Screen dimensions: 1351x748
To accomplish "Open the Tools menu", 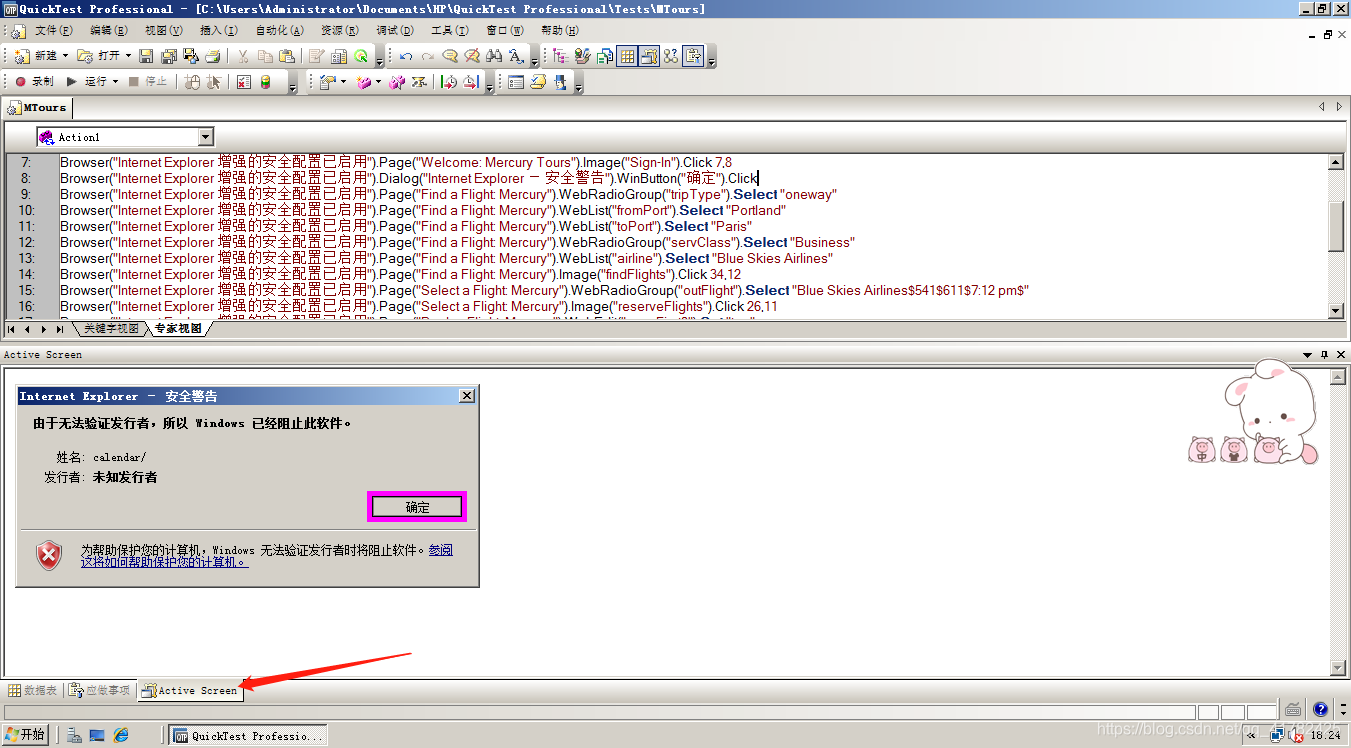I will 449,31.
